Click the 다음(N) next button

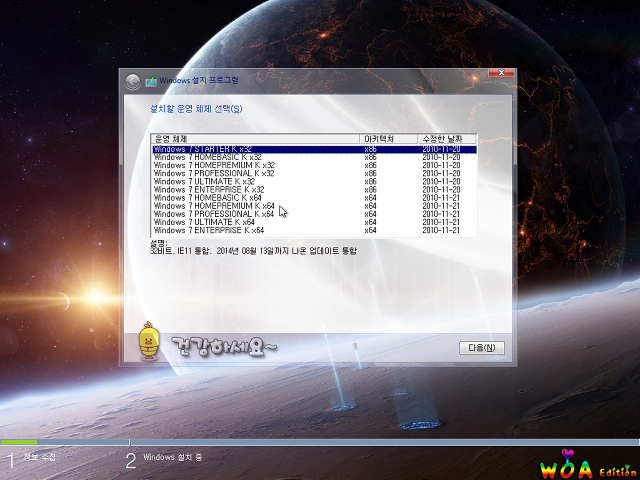482,348
